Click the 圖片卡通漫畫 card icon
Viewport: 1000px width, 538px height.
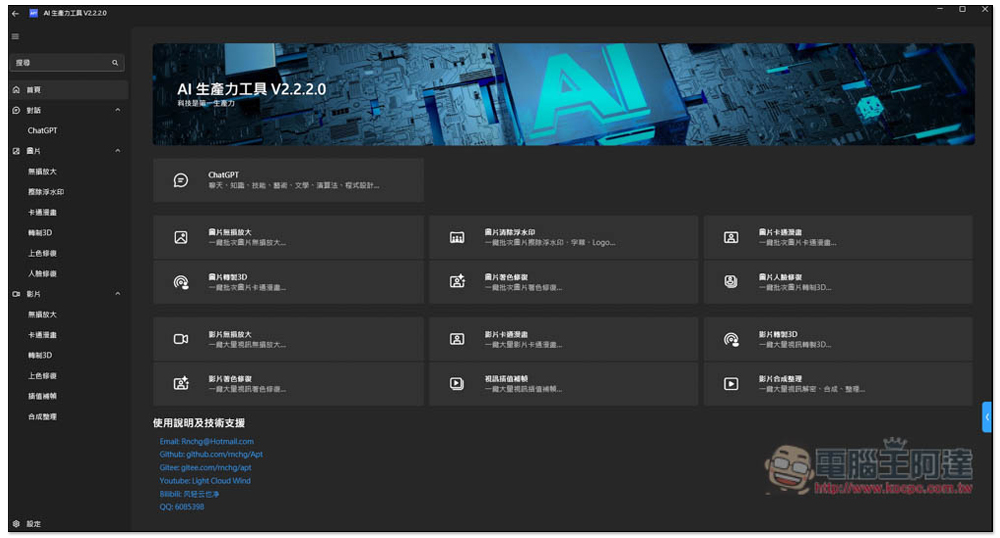(731, 237)
